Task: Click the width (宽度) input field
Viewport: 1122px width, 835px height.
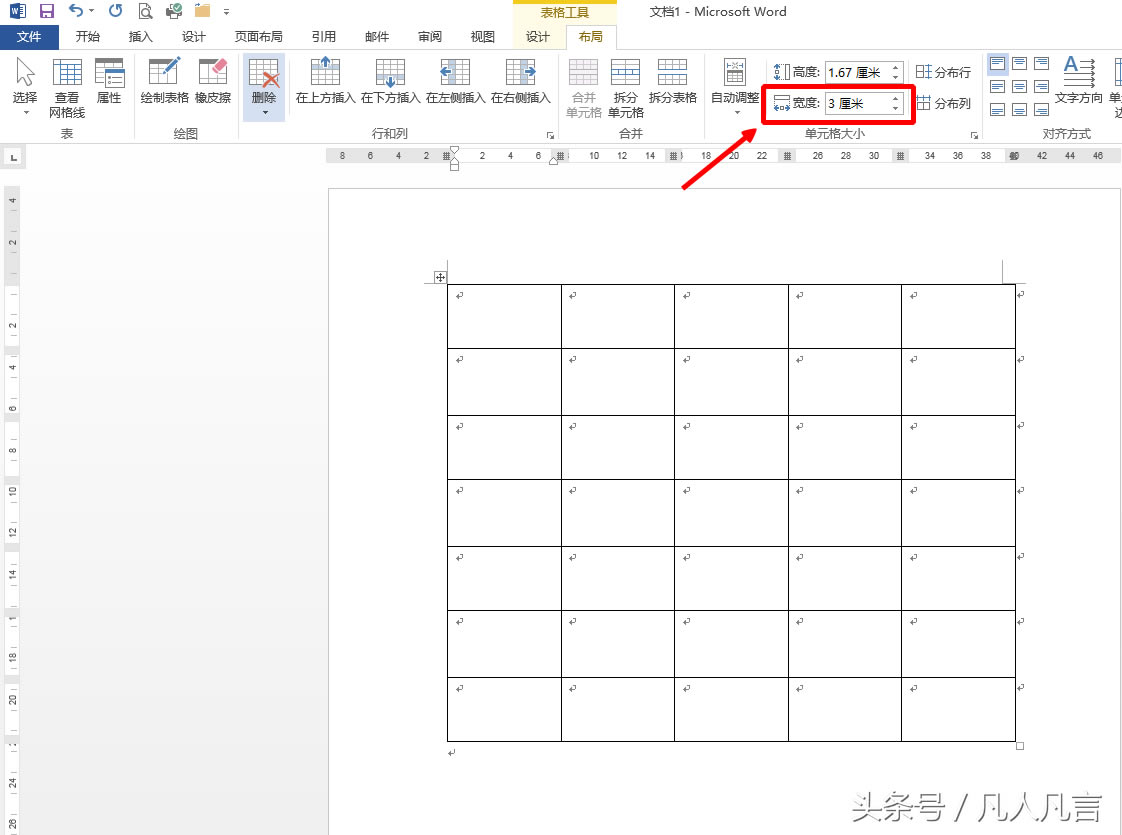Action: (x=855, y=103)
